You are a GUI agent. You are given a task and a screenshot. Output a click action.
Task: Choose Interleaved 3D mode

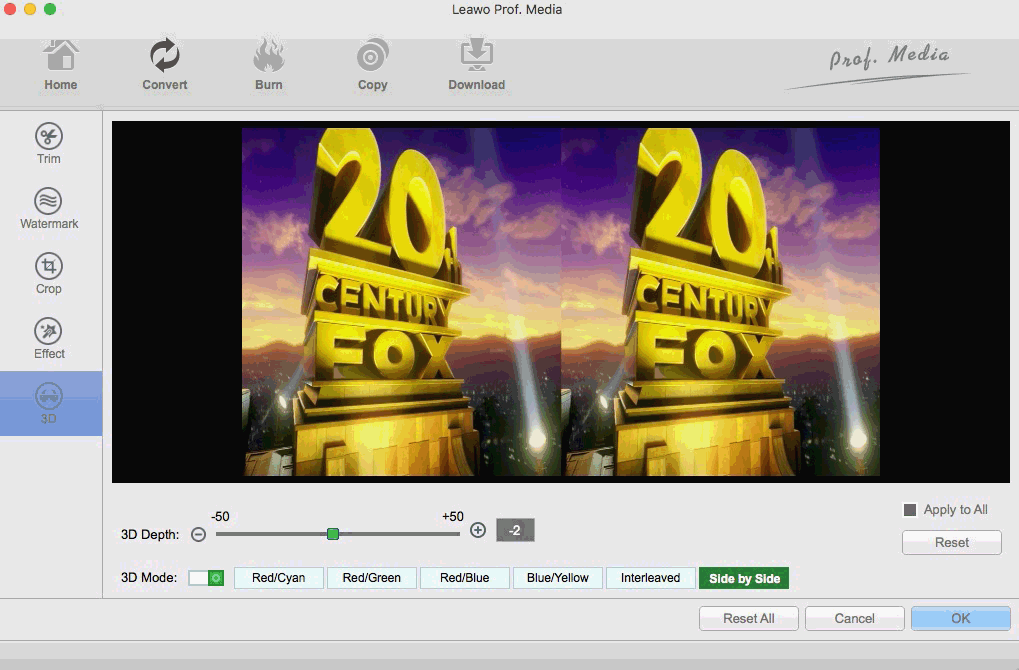pyautogui.click(x=651, y=578)
